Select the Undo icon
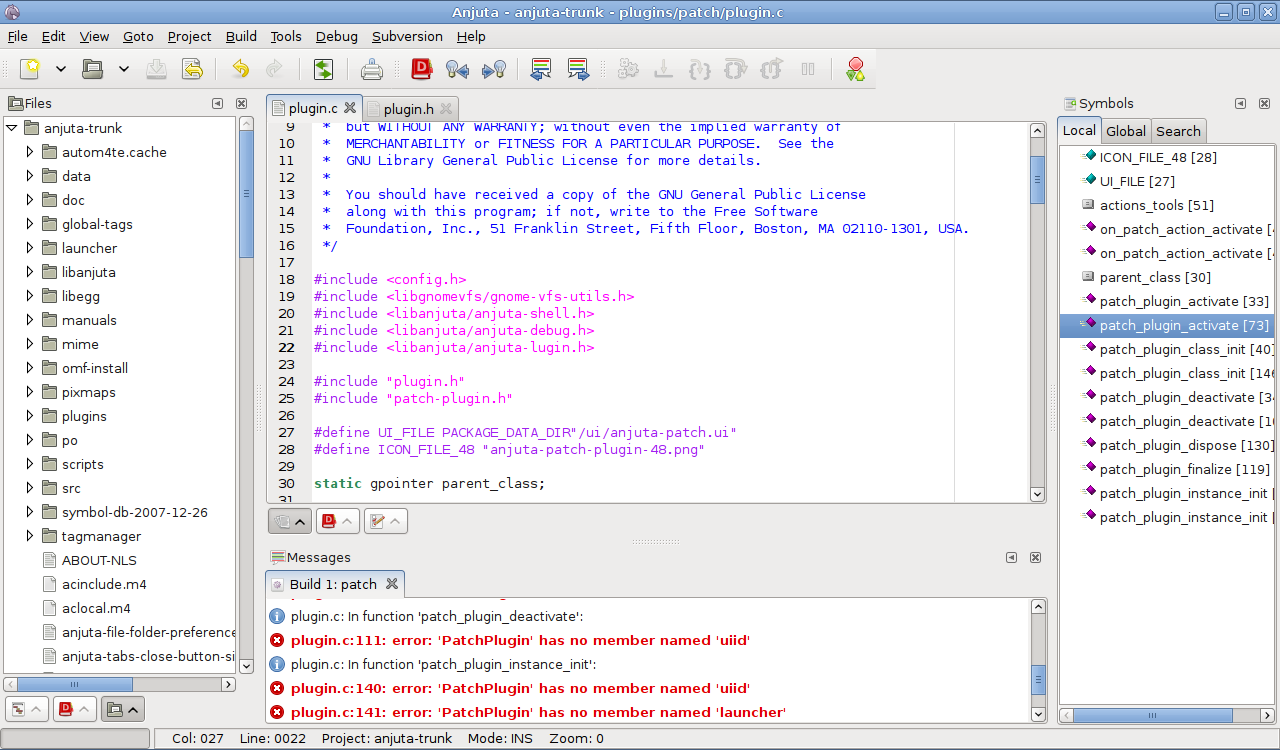The width and height of the screenshot is (1280, 750). (x=240, y=68)
